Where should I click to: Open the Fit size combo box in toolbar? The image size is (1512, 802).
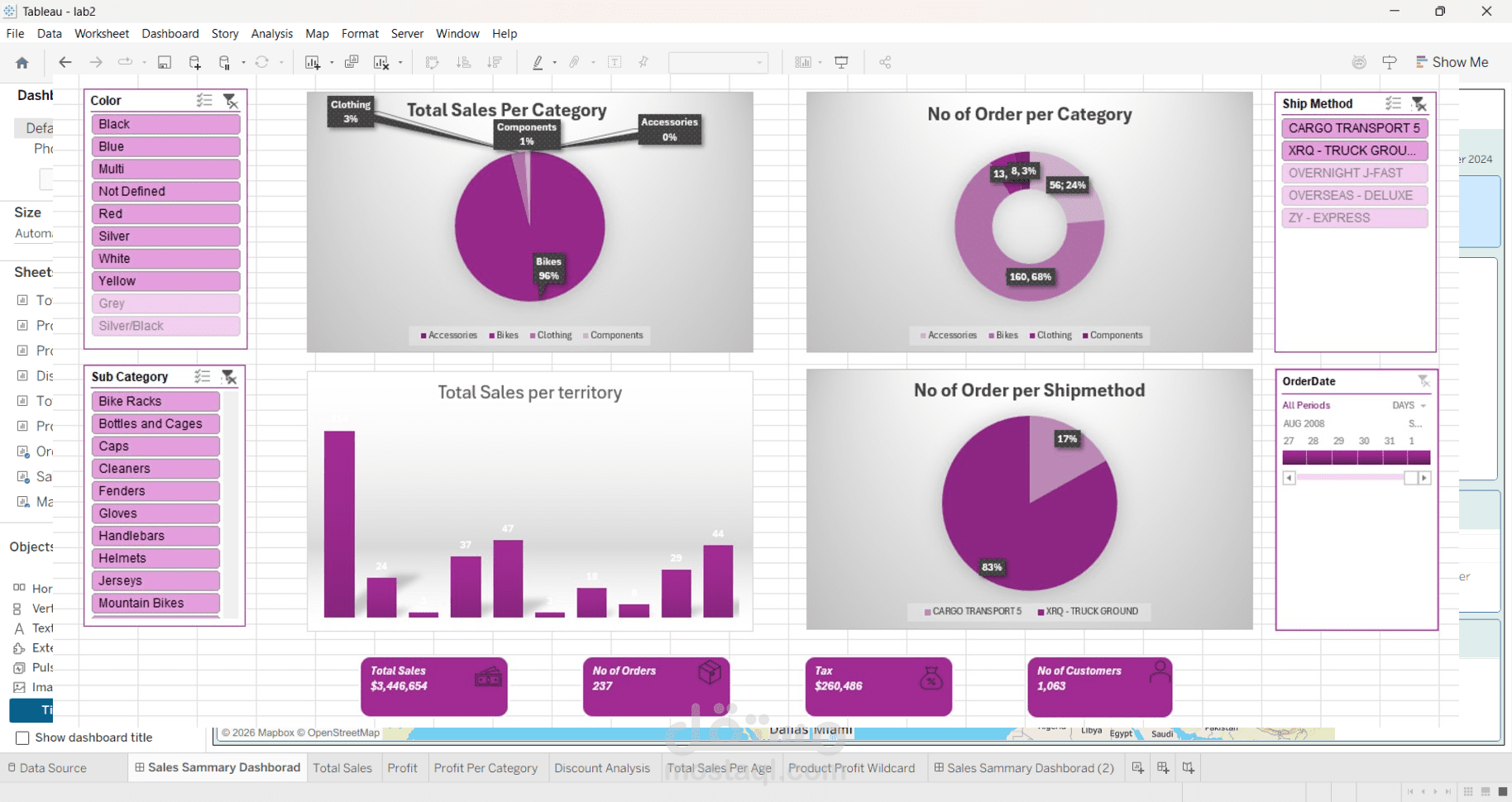[718, 62]
